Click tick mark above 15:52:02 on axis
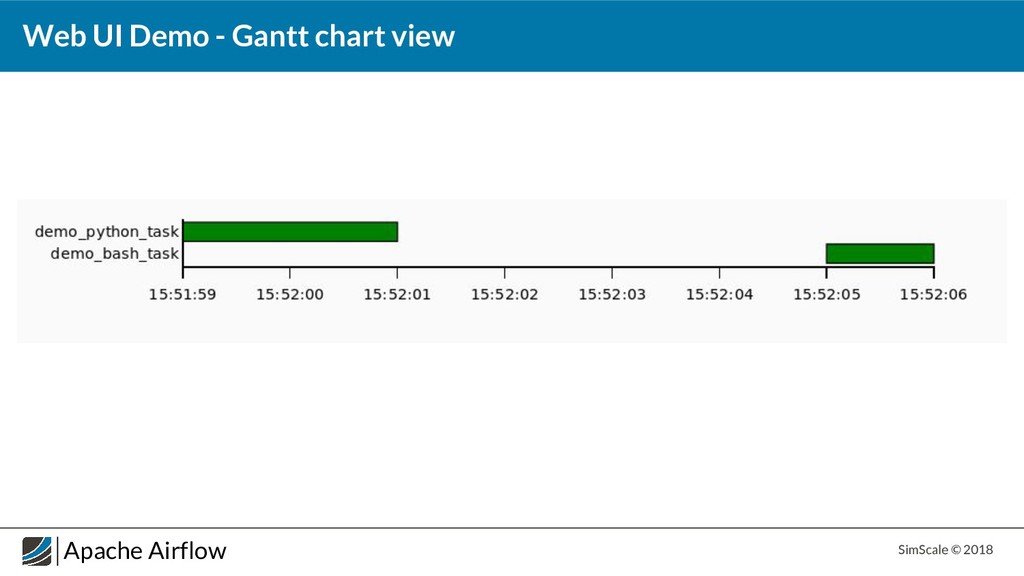The width and height of the screenshot is (1024, 576). 504,272
